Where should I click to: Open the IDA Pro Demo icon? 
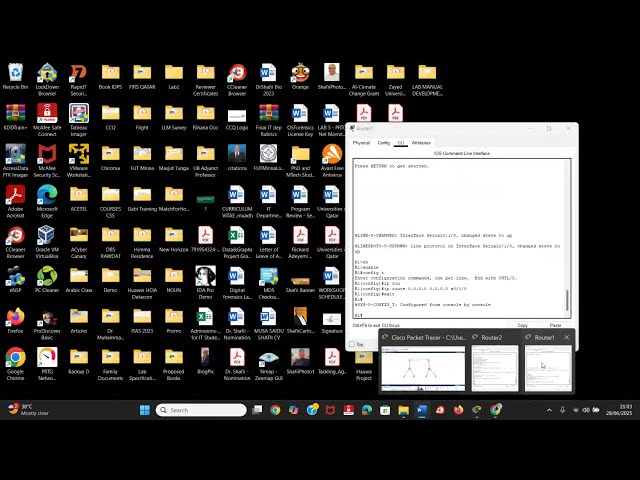click(x=205, y=283)
